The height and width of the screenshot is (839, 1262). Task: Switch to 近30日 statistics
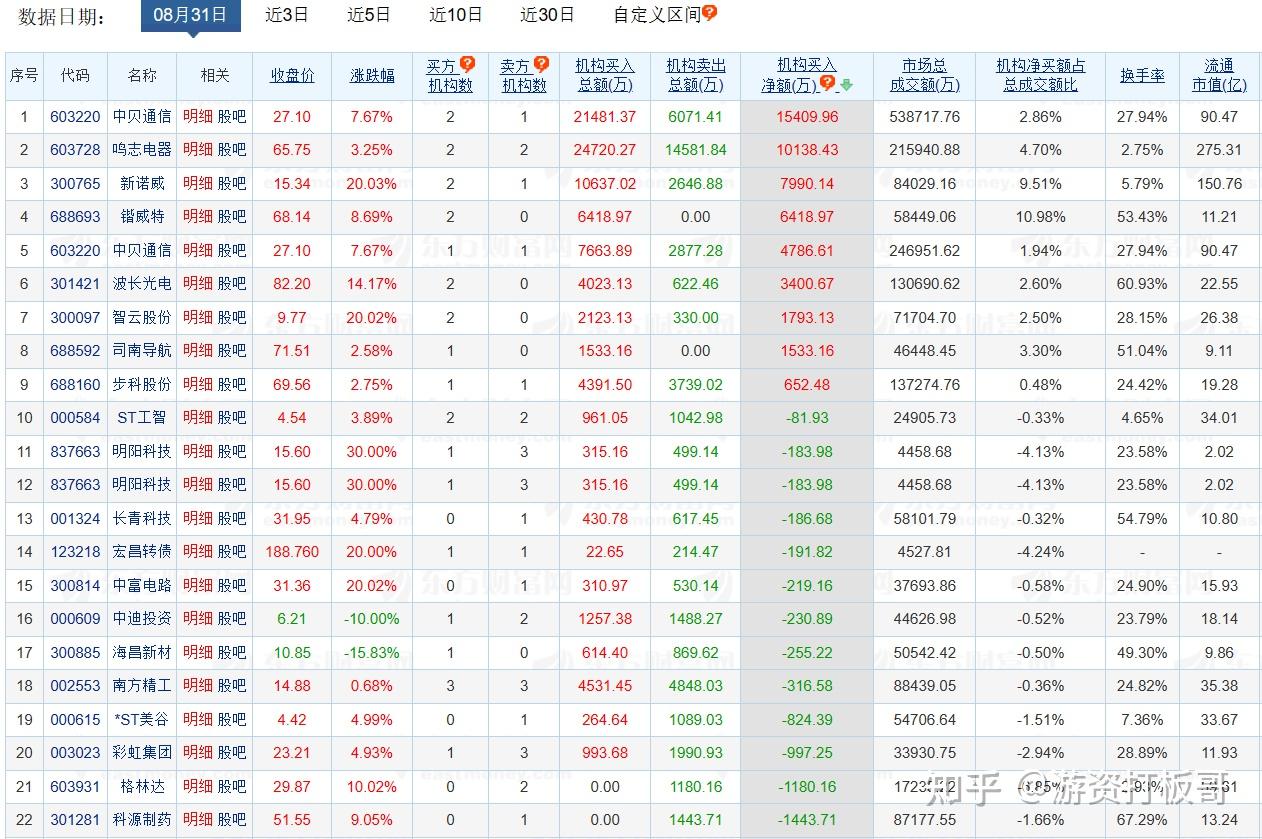click(x=547, y=14)
